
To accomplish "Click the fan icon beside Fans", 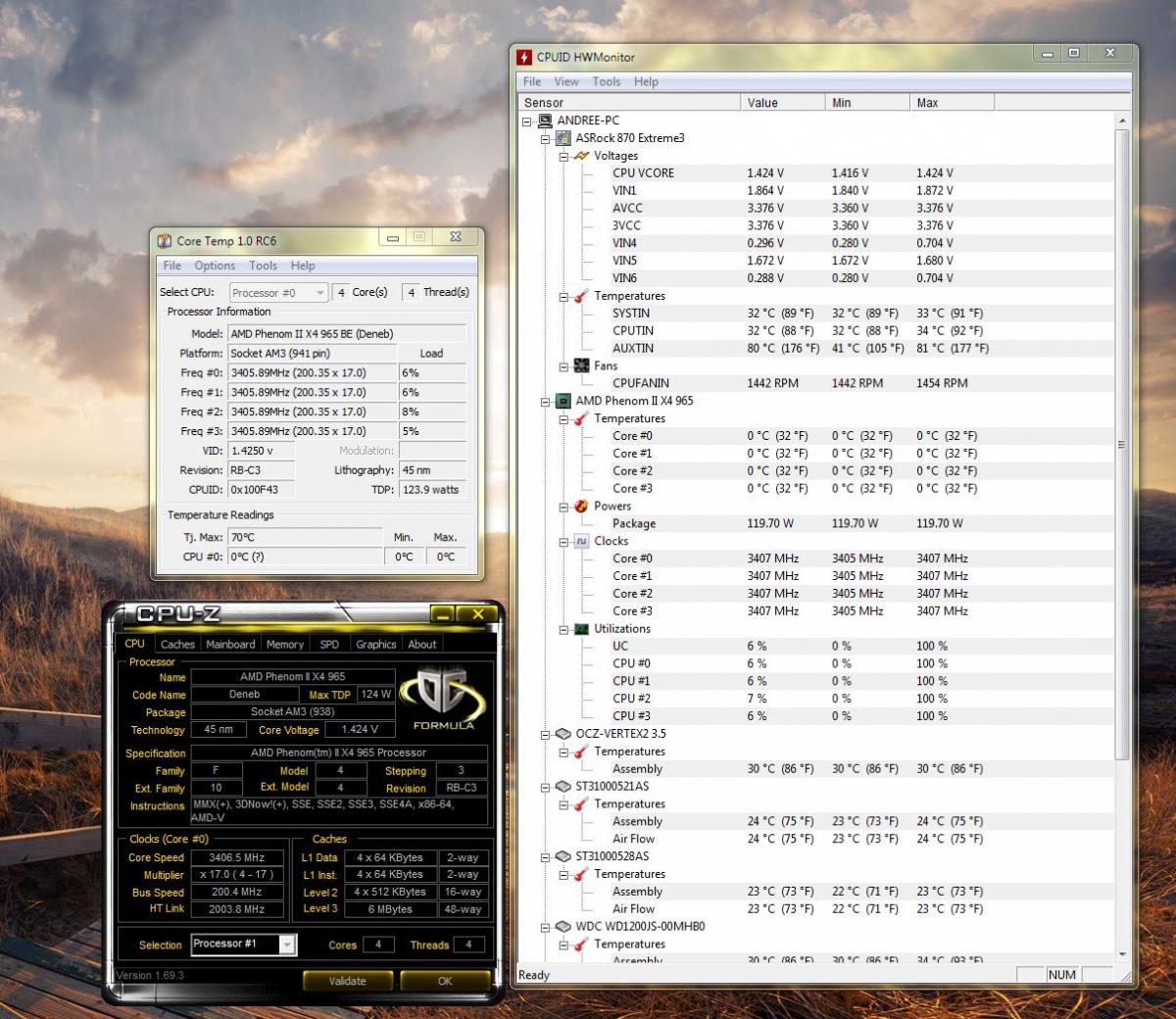I will click(x=581, y=366).
